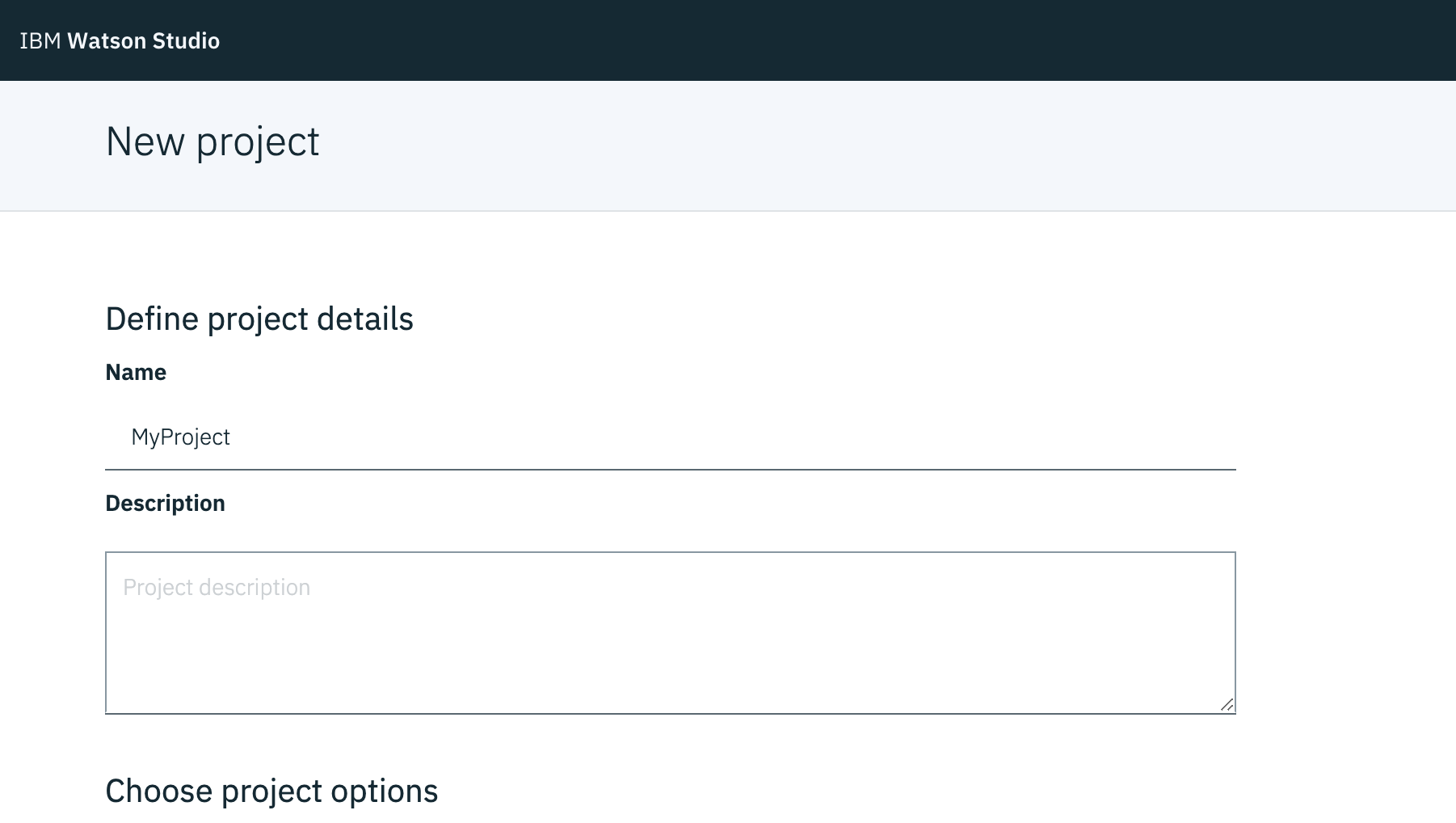Click the "Choose project options" heading
Image resolution: width=1456 pixels, height=823 pixels.
click(x=271, y=791)
